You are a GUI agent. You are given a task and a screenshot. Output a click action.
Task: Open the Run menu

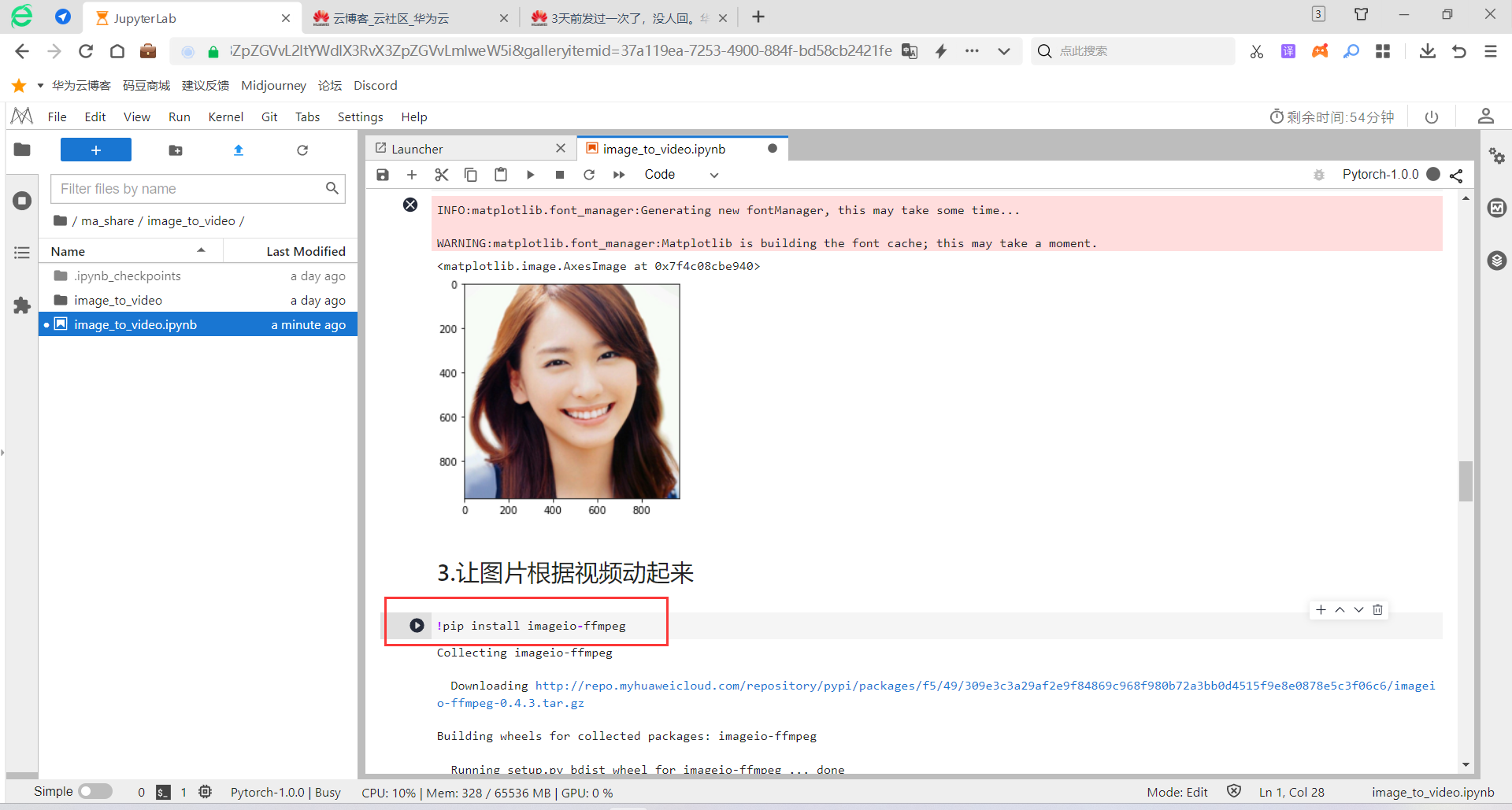180,117
